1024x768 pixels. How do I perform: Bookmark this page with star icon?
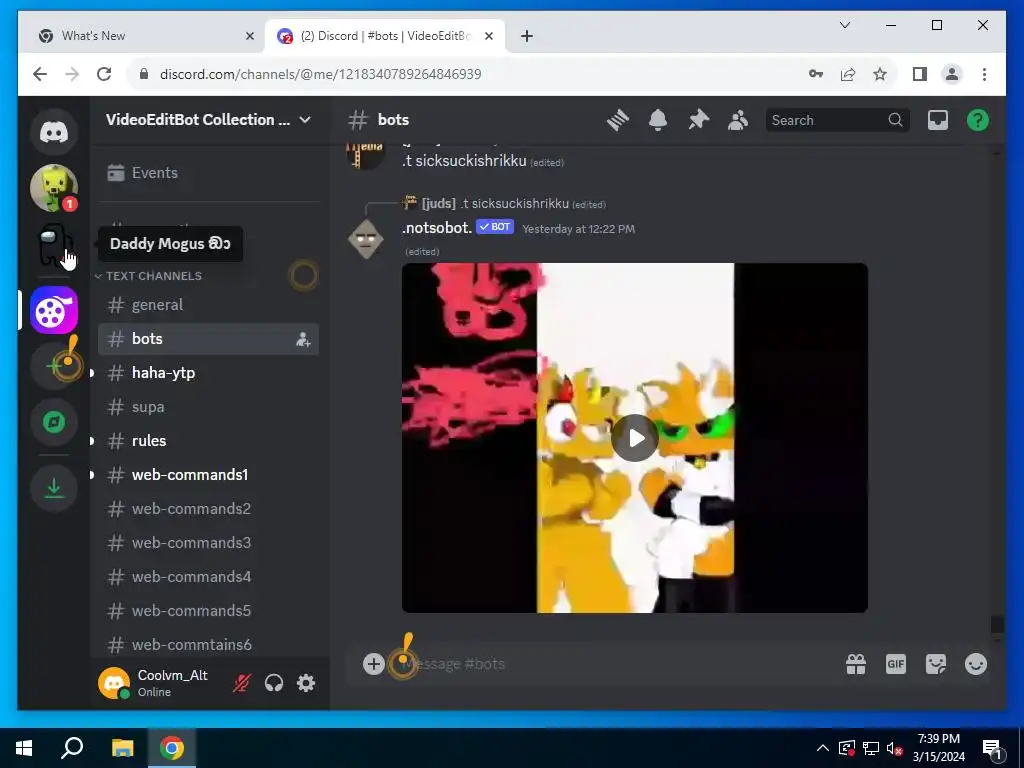pyautogui.click(x=880, y=74)
